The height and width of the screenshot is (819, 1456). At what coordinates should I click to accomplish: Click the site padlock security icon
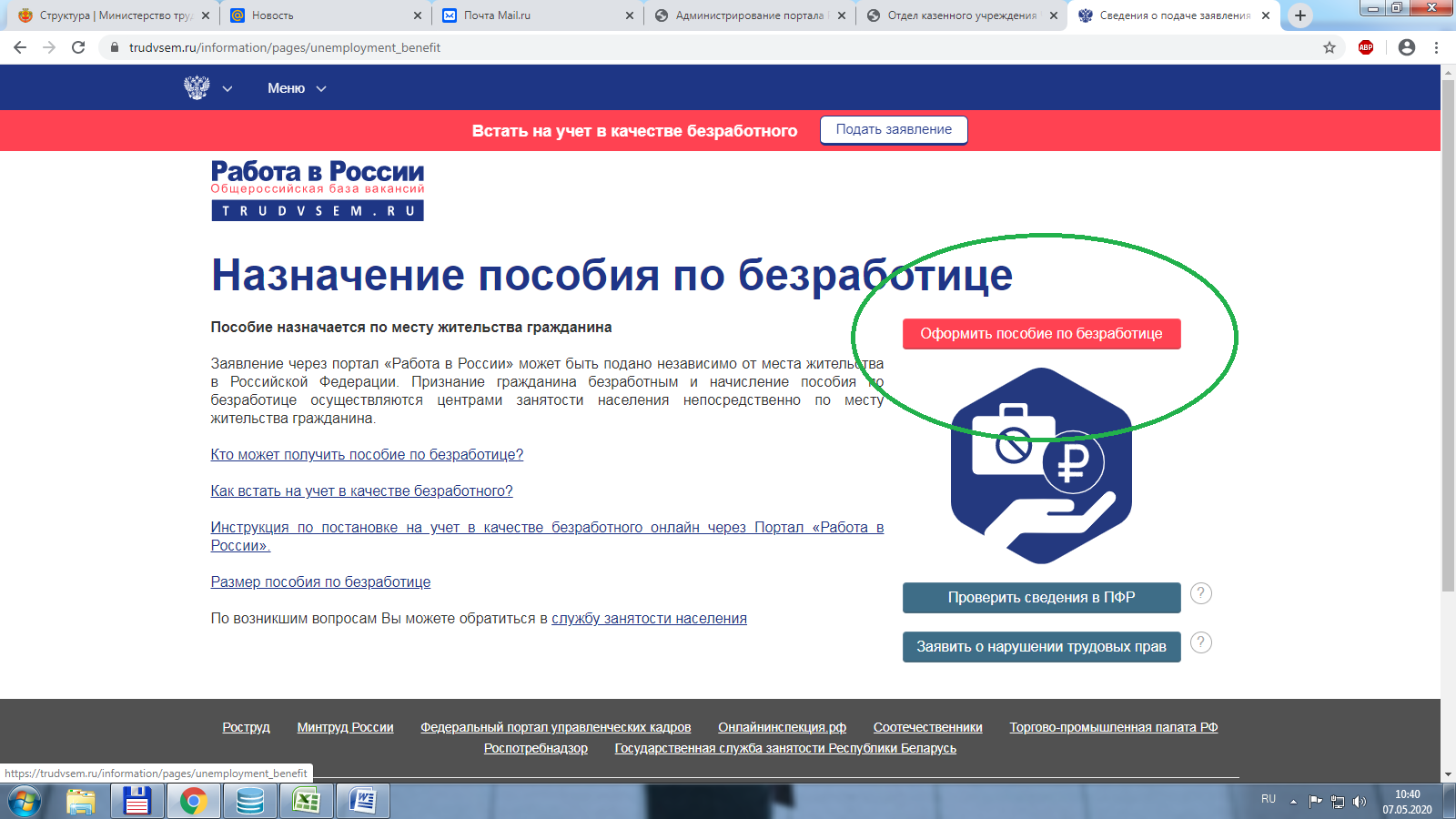(114, 47)
